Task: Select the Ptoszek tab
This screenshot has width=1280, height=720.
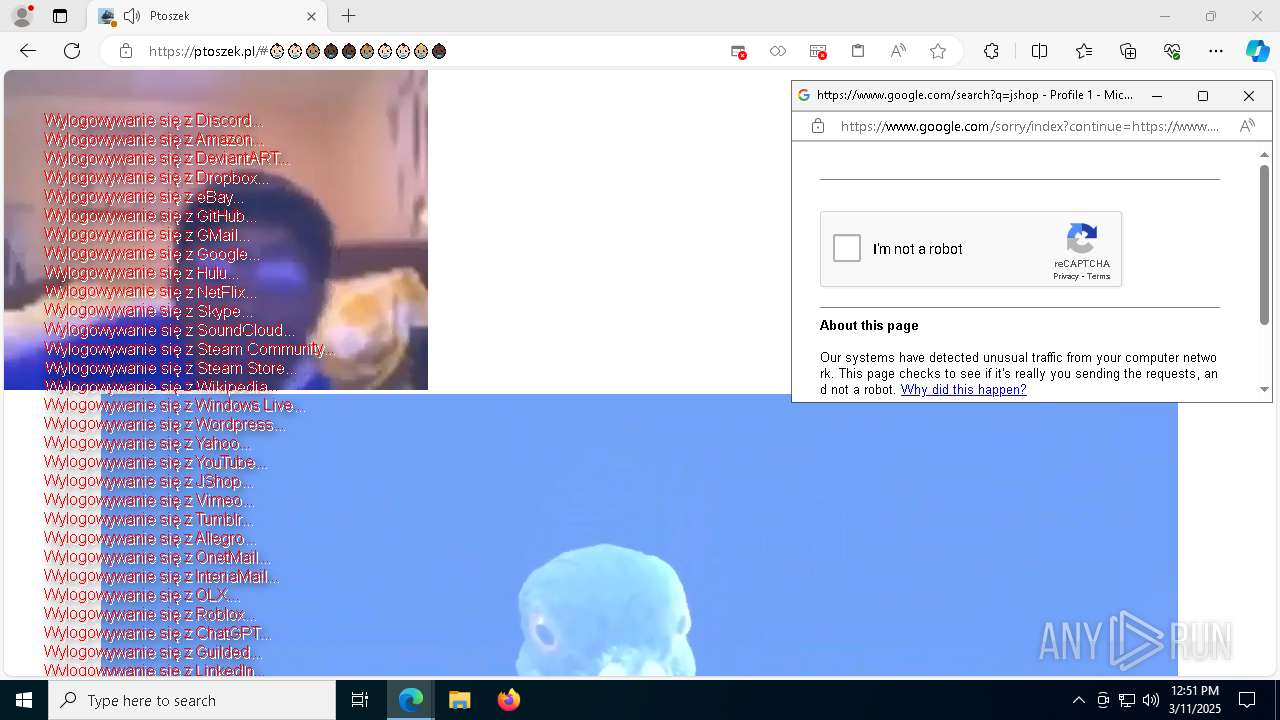Action: pyautogui.click(x=207, y=16)
